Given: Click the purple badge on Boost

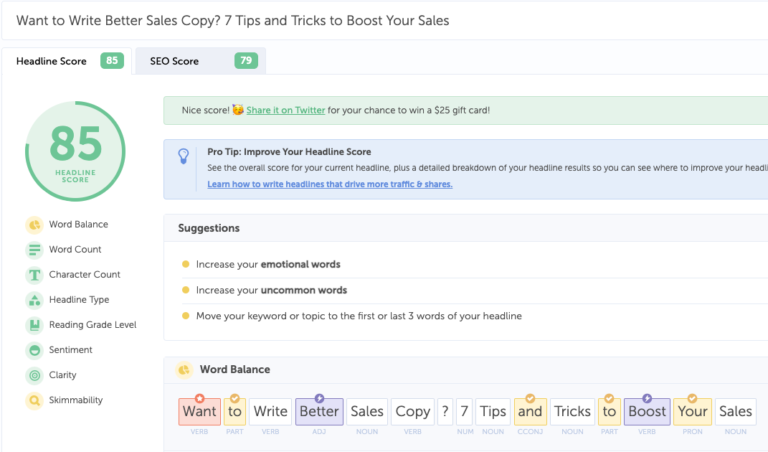Looking at the screenshot, I should 647,398.
